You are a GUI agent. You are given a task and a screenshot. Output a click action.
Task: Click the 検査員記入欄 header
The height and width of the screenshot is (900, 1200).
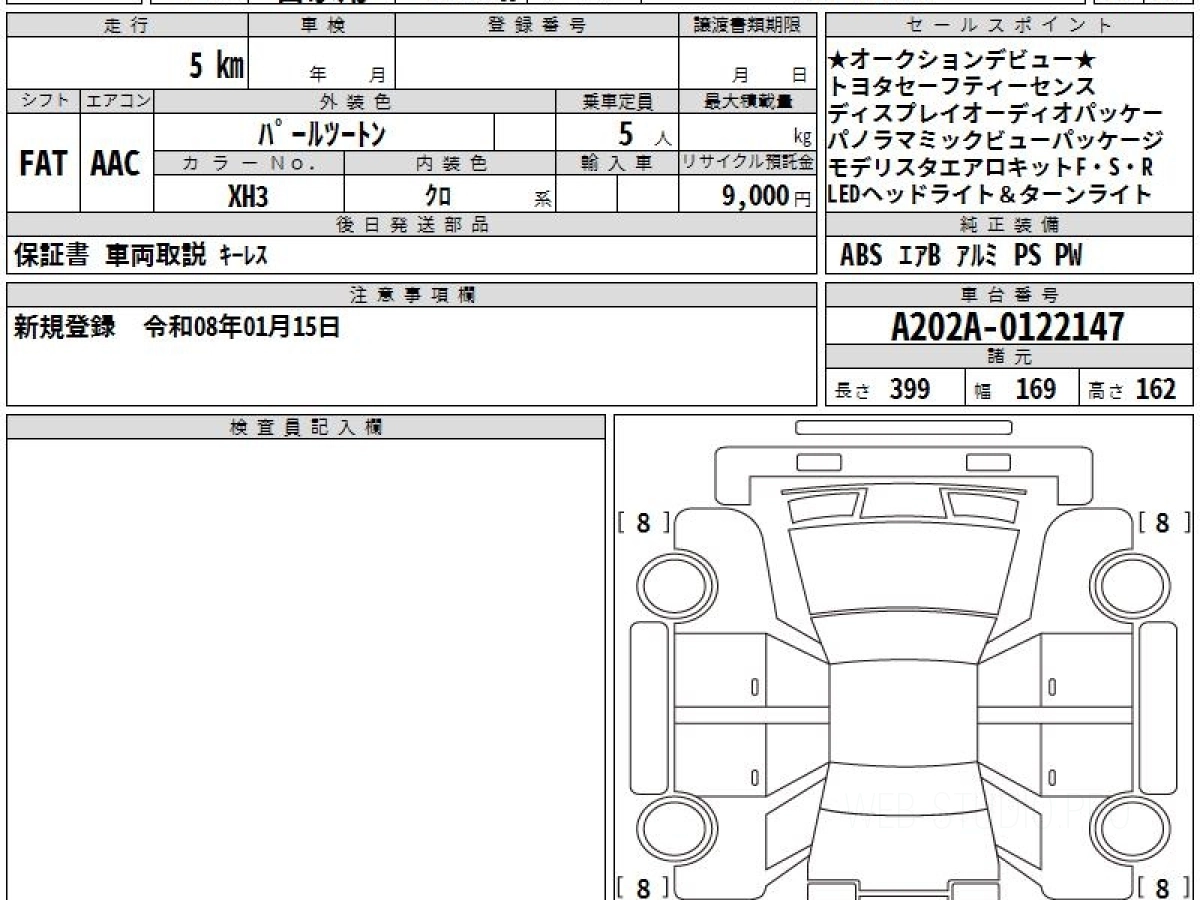pos(306,427)
